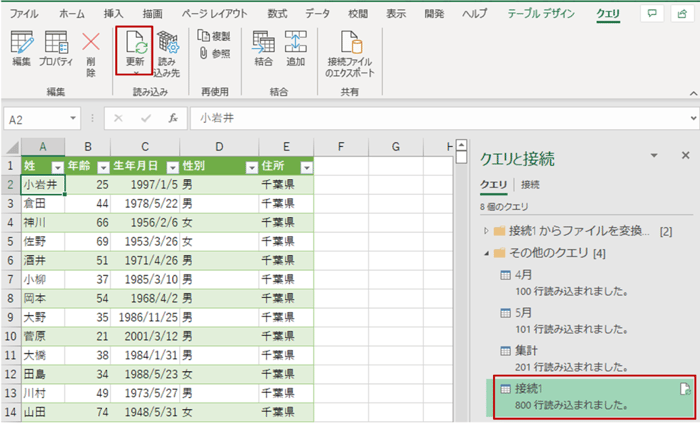Switch to the 校閲 tab
The height and width of the screenshot is (423, 700).
(358, 14)
